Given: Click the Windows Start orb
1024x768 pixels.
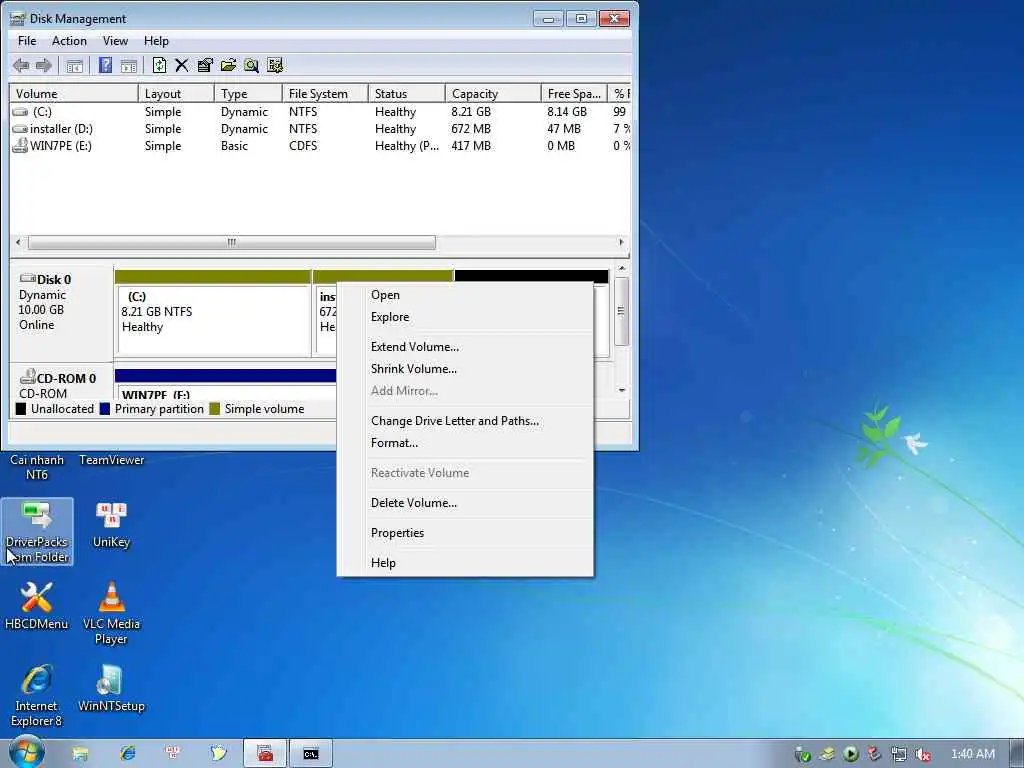Looking at the screenshot, I should [27, 752].
